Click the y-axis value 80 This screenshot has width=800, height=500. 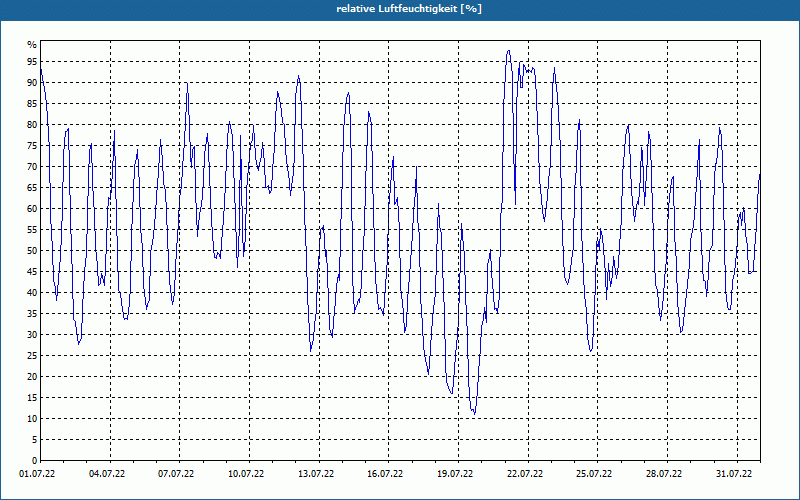32,124
